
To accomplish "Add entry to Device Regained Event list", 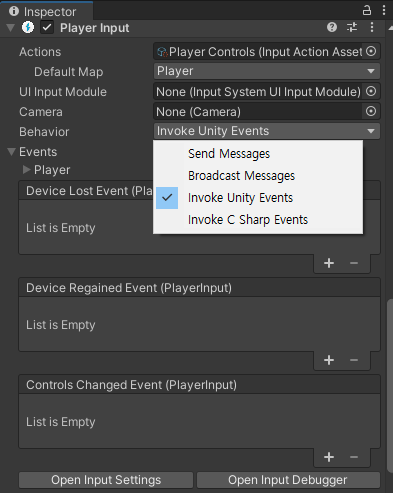I will click(329, 360).
